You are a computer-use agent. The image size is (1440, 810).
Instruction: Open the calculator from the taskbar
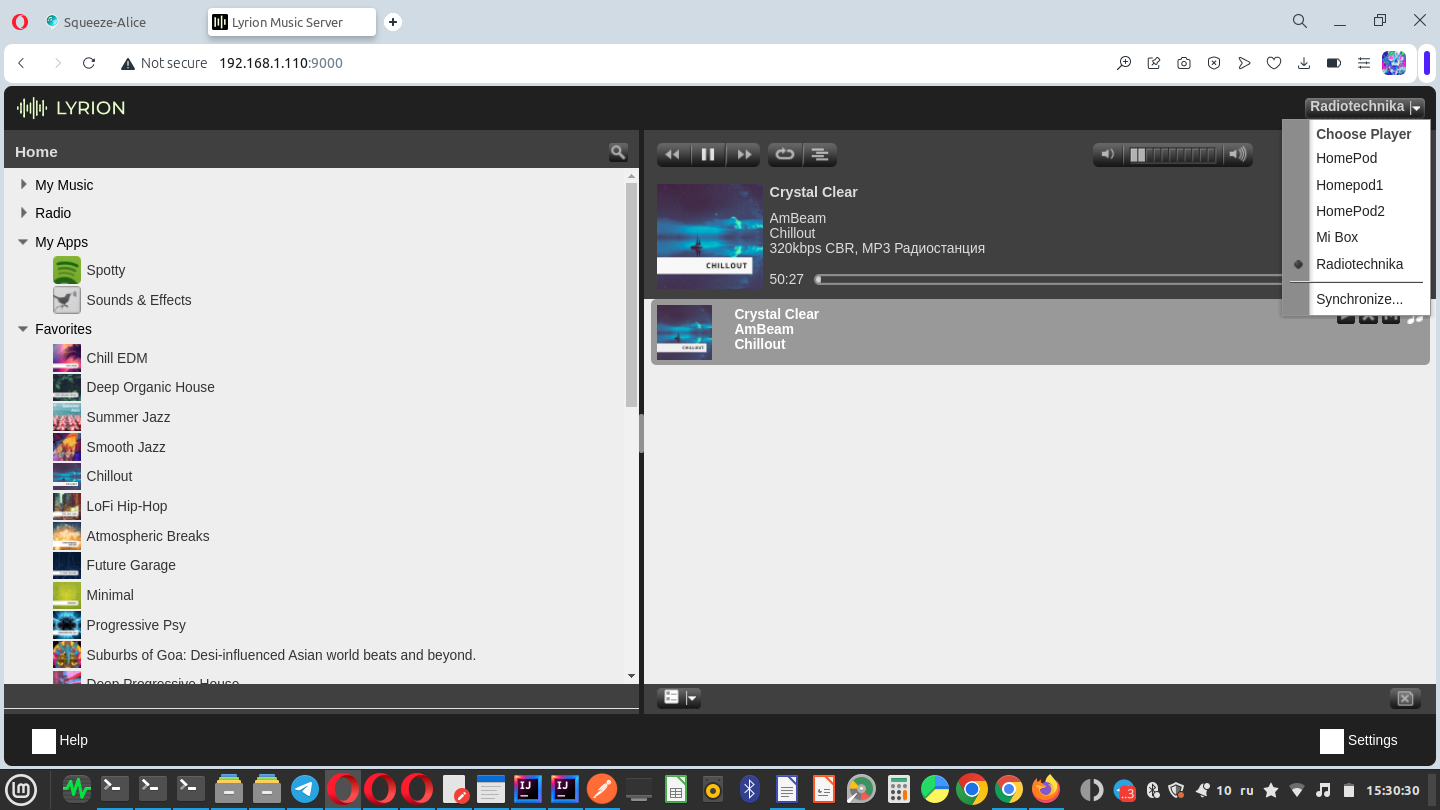click(898, 789)
